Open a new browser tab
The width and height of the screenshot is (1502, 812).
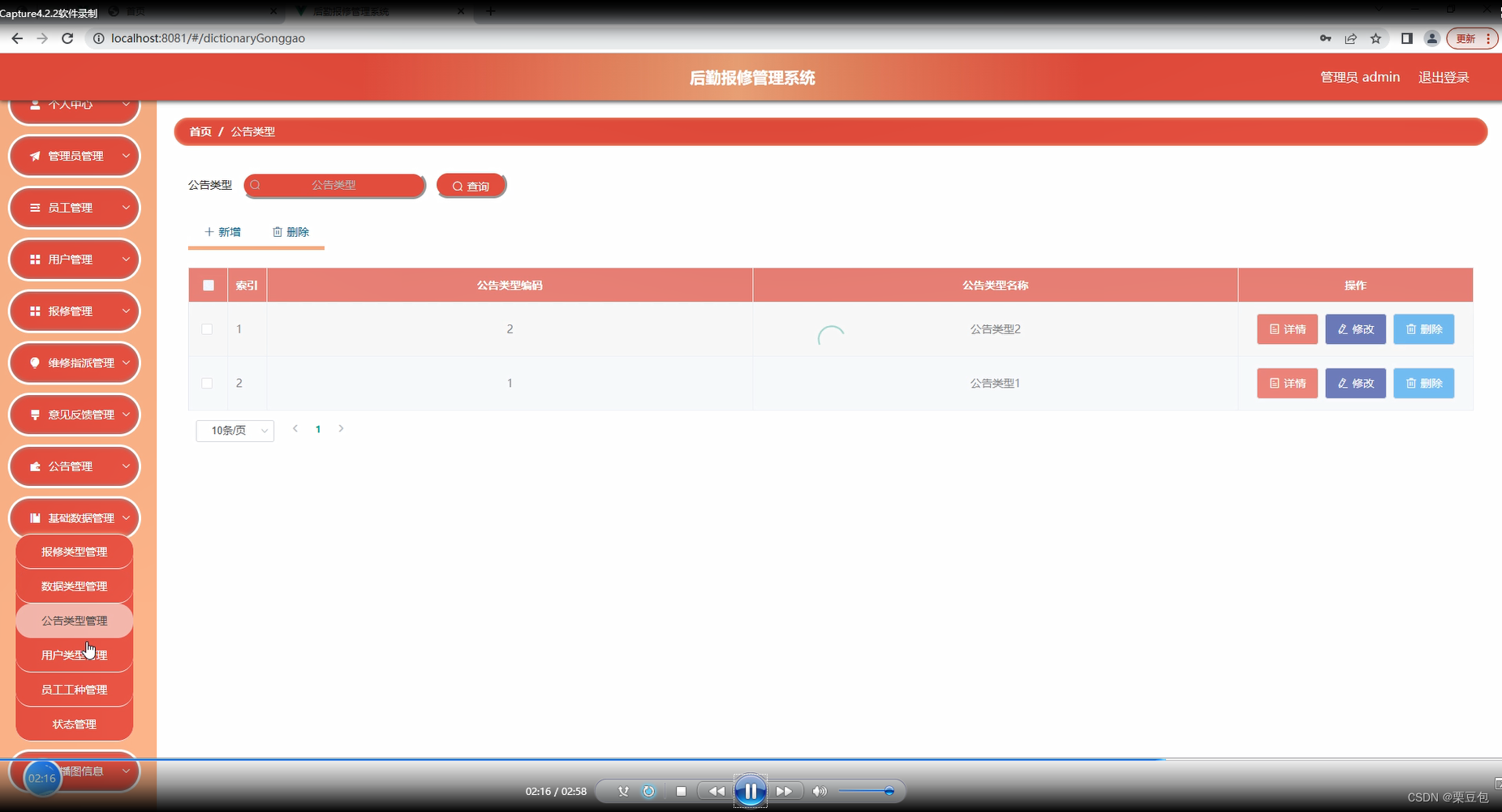(490, 11)
